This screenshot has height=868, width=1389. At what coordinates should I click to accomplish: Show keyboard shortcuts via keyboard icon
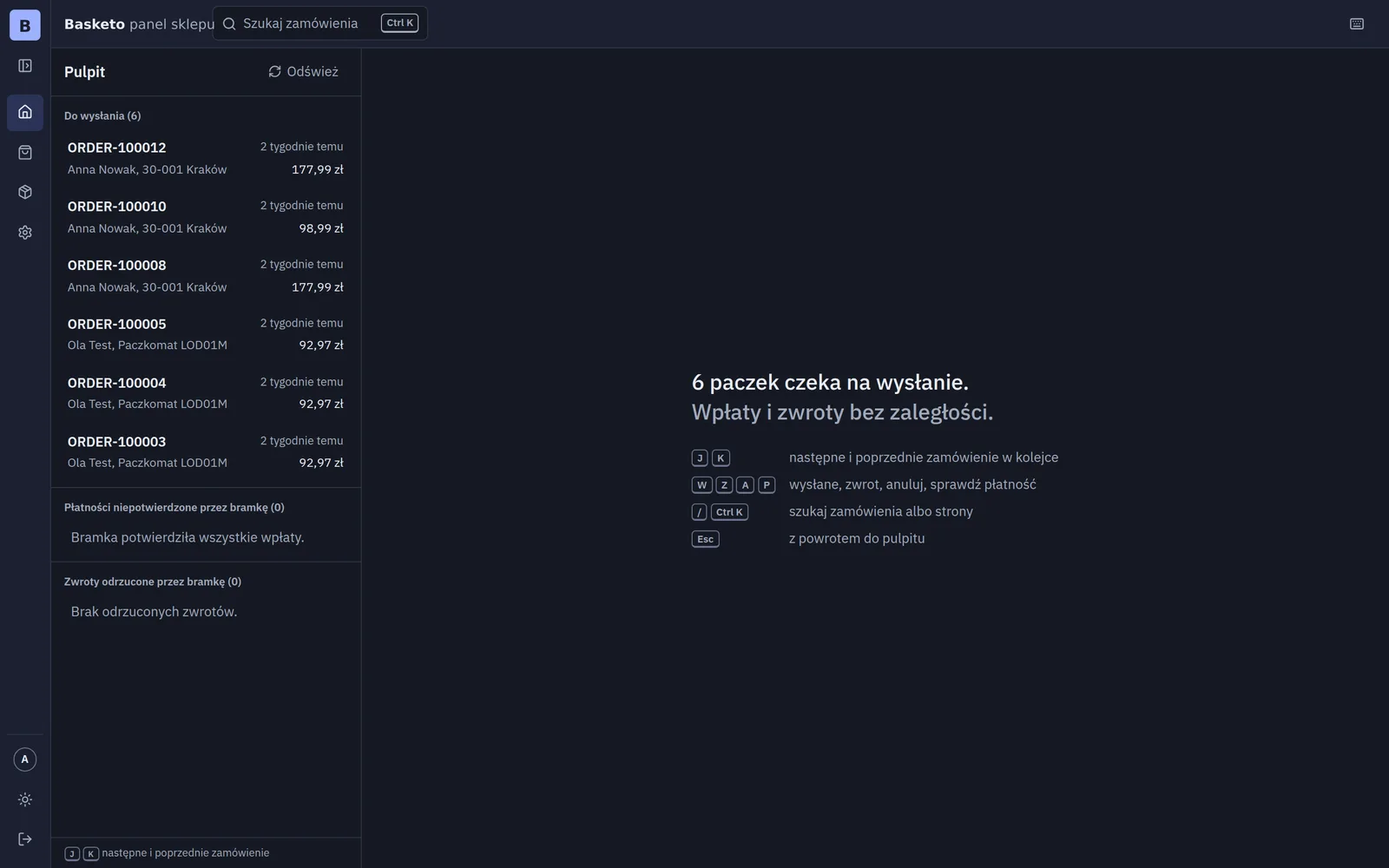(1357, 23)
